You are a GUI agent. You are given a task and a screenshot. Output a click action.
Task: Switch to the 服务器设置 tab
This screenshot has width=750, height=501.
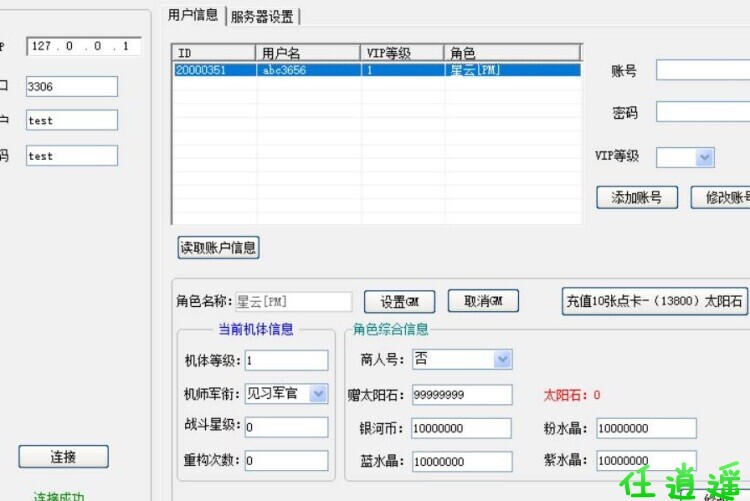pyautogui.click(x=264, y=16)
